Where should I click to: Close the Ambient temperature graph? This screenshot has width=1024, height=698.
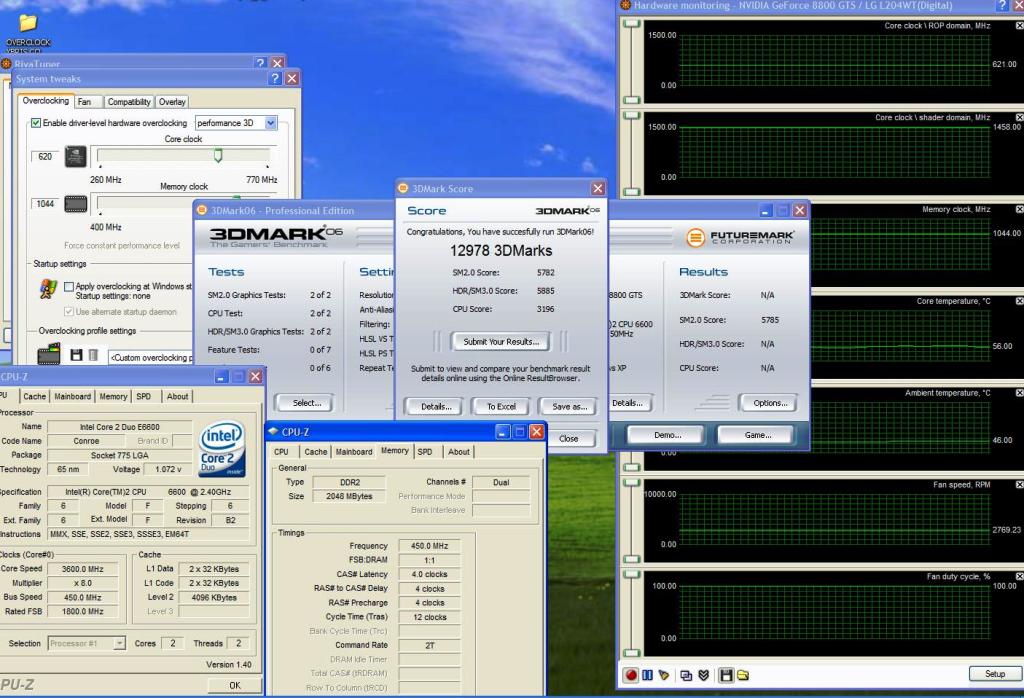pos(1019,392)
